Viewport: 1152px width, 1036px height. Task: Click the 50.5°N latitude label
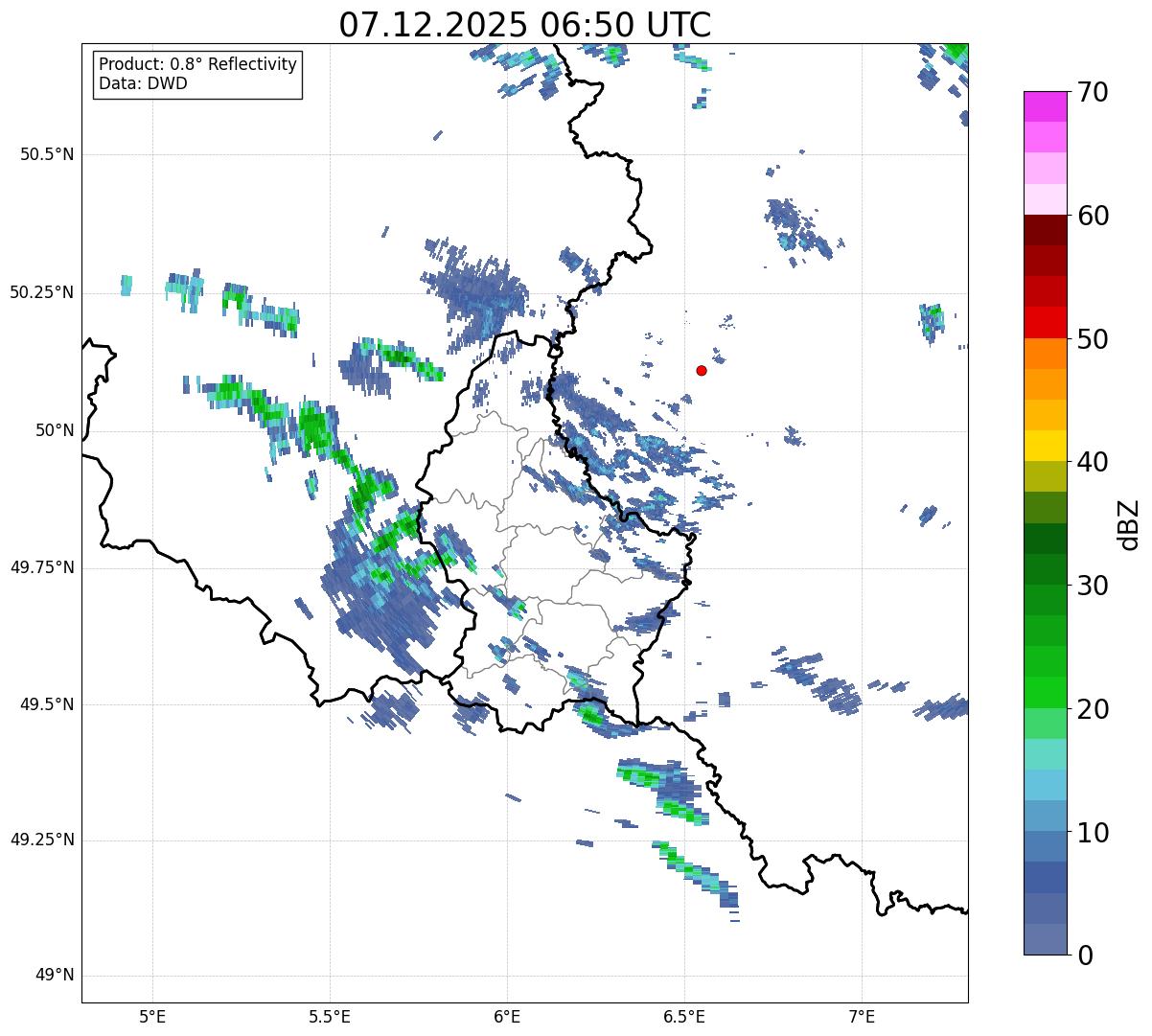[47, 155]
